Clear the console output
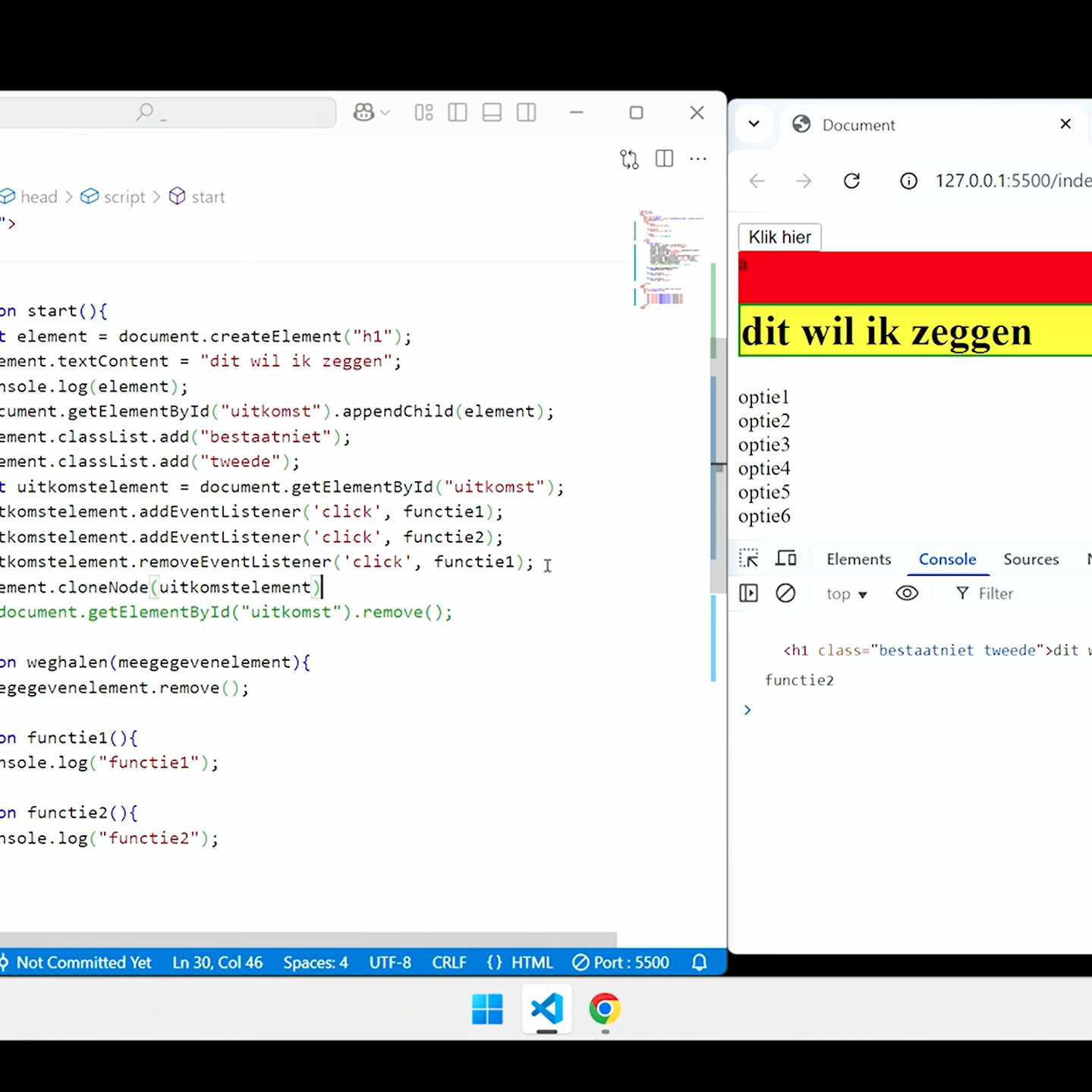The image size is (1092, 1092). coord(785,593)
